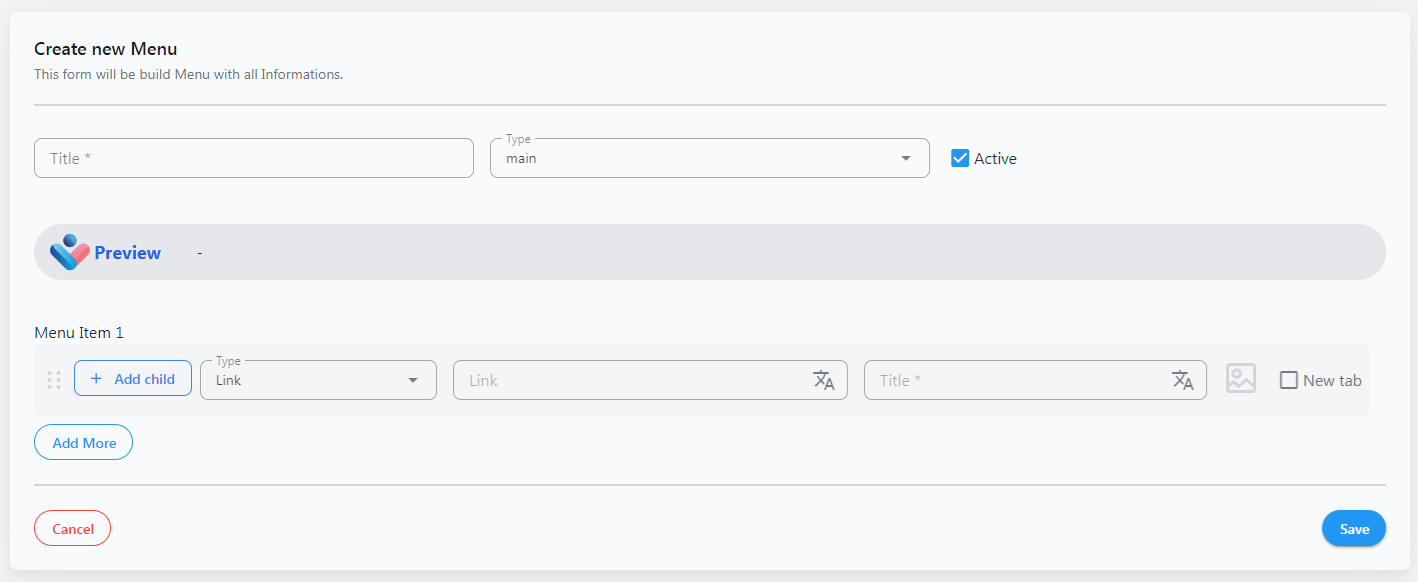Grab the drag handle dots of Menu Item 1
The width and height of the screenshot is (1418, 582).
point(54,380)
